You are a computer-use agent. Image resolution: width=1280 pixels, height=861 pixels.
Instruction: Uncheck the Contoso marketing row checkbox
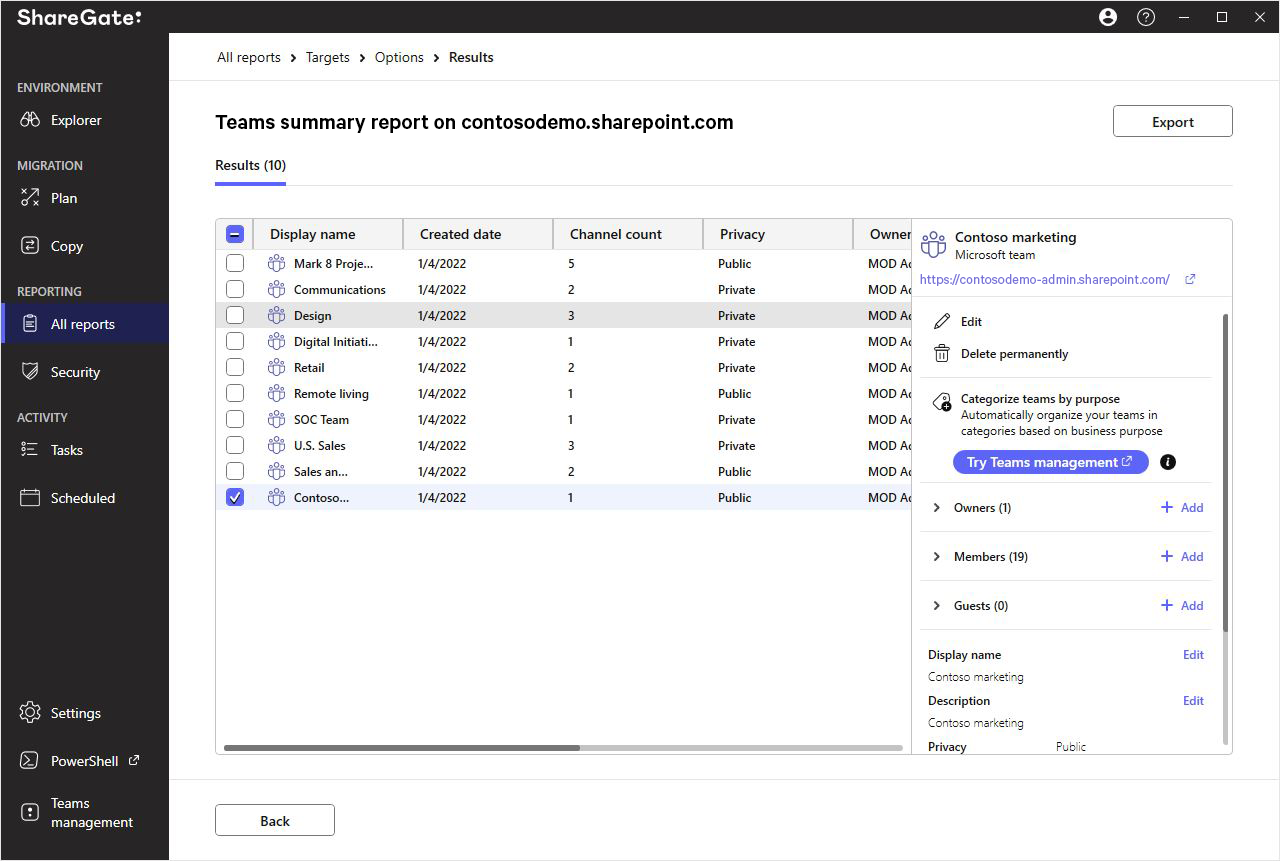(x=235, y=497)
